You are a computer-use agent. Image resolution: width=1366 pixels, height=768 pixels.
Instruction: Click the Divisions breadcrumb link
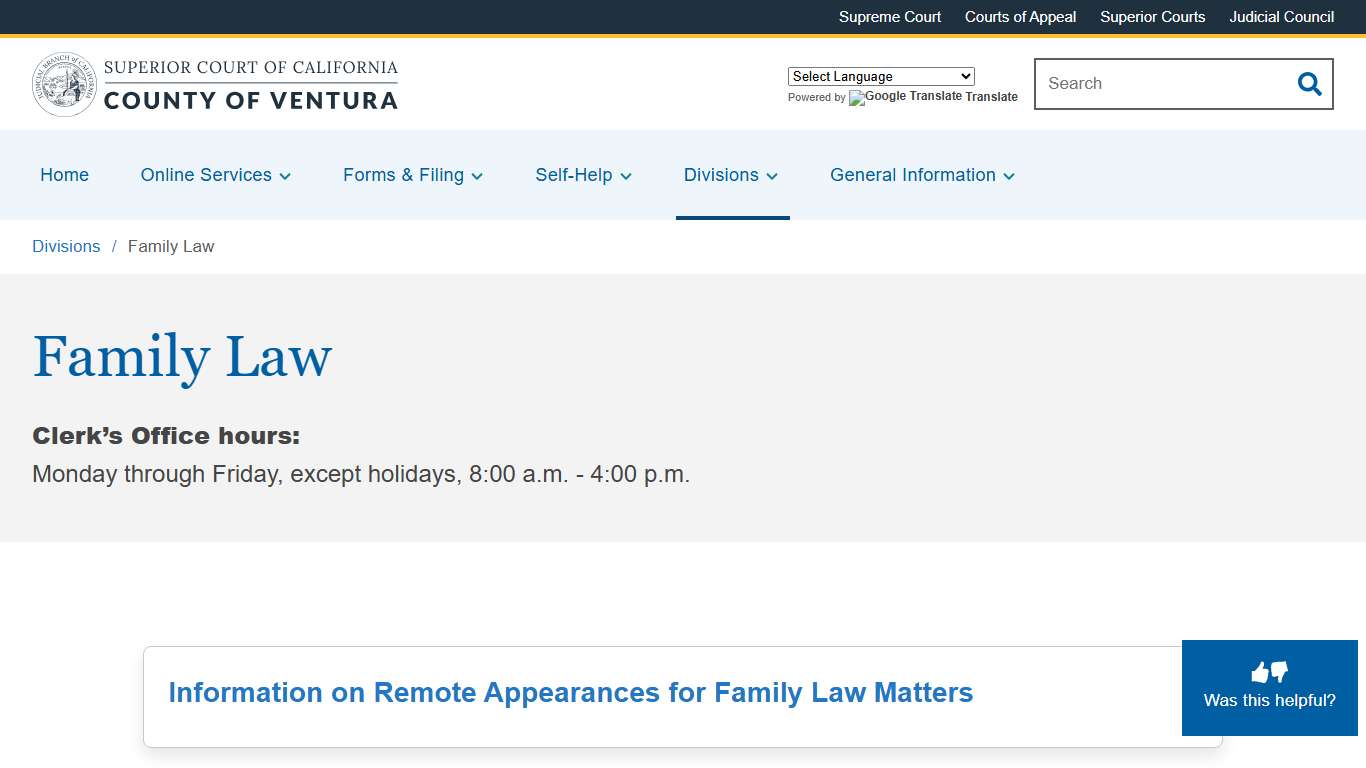pos(66,246)
